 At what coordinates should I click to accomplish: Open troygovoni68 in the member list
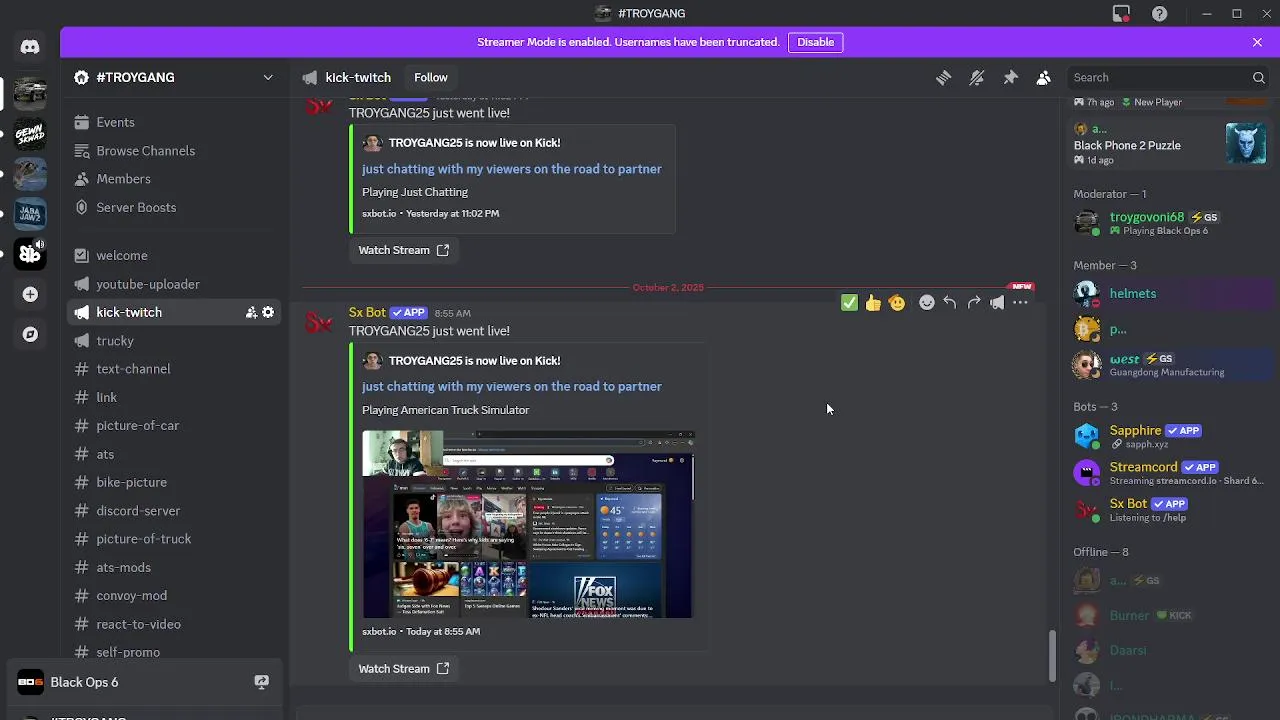(1170, 223)
